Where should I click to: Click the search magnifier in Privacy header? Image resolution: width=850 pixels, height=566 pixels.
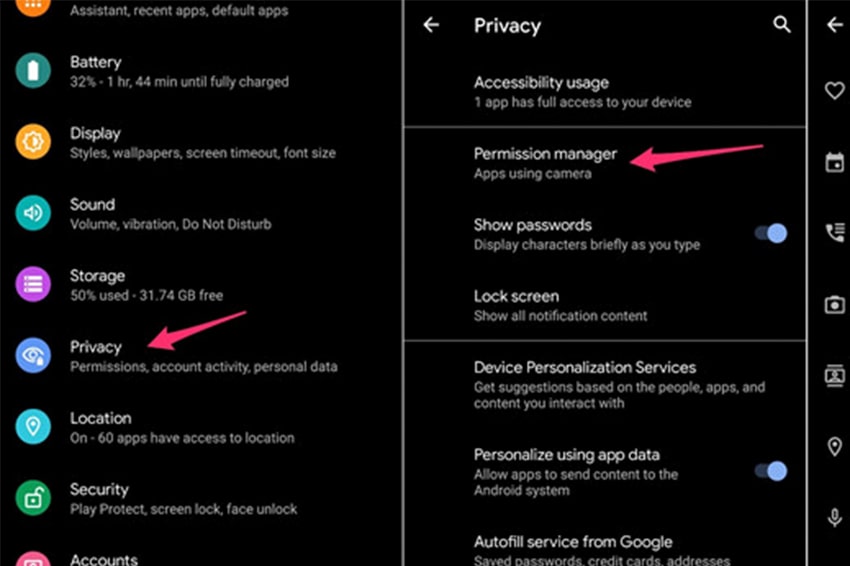pos(781,24)
